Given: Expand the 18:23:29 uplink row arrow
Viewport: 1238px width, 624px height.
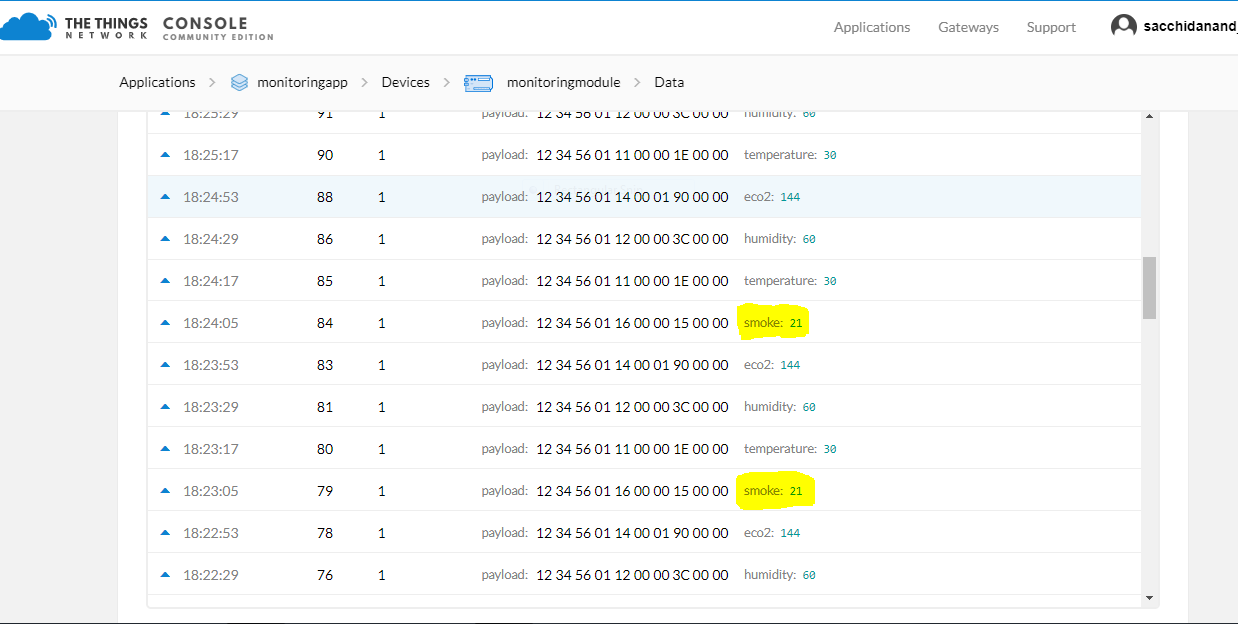Looking at the screenshot, I should point(165,407).
